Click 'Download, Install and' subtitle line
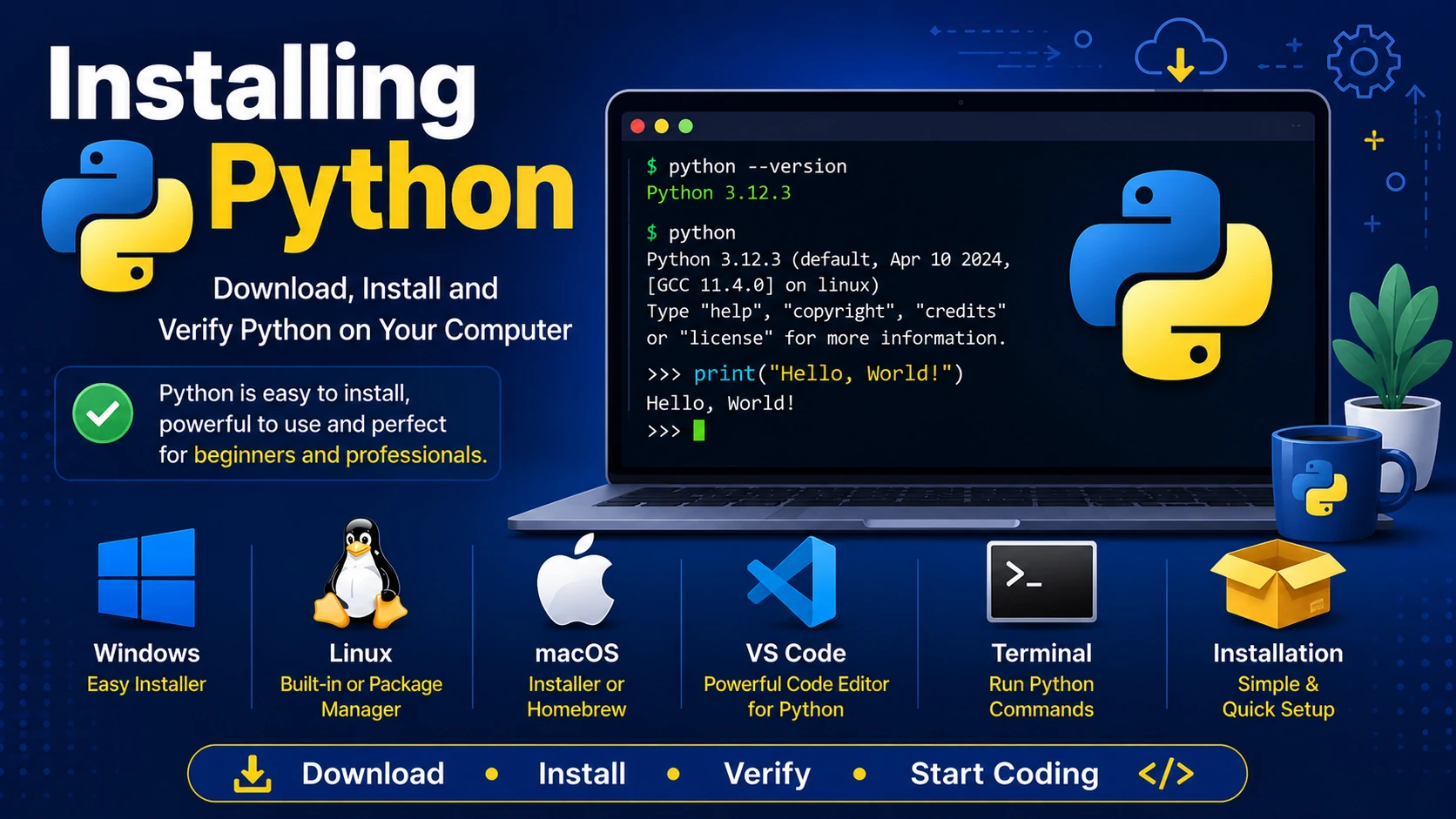This screenshot has width=1456, height=819. pos(355,288)
